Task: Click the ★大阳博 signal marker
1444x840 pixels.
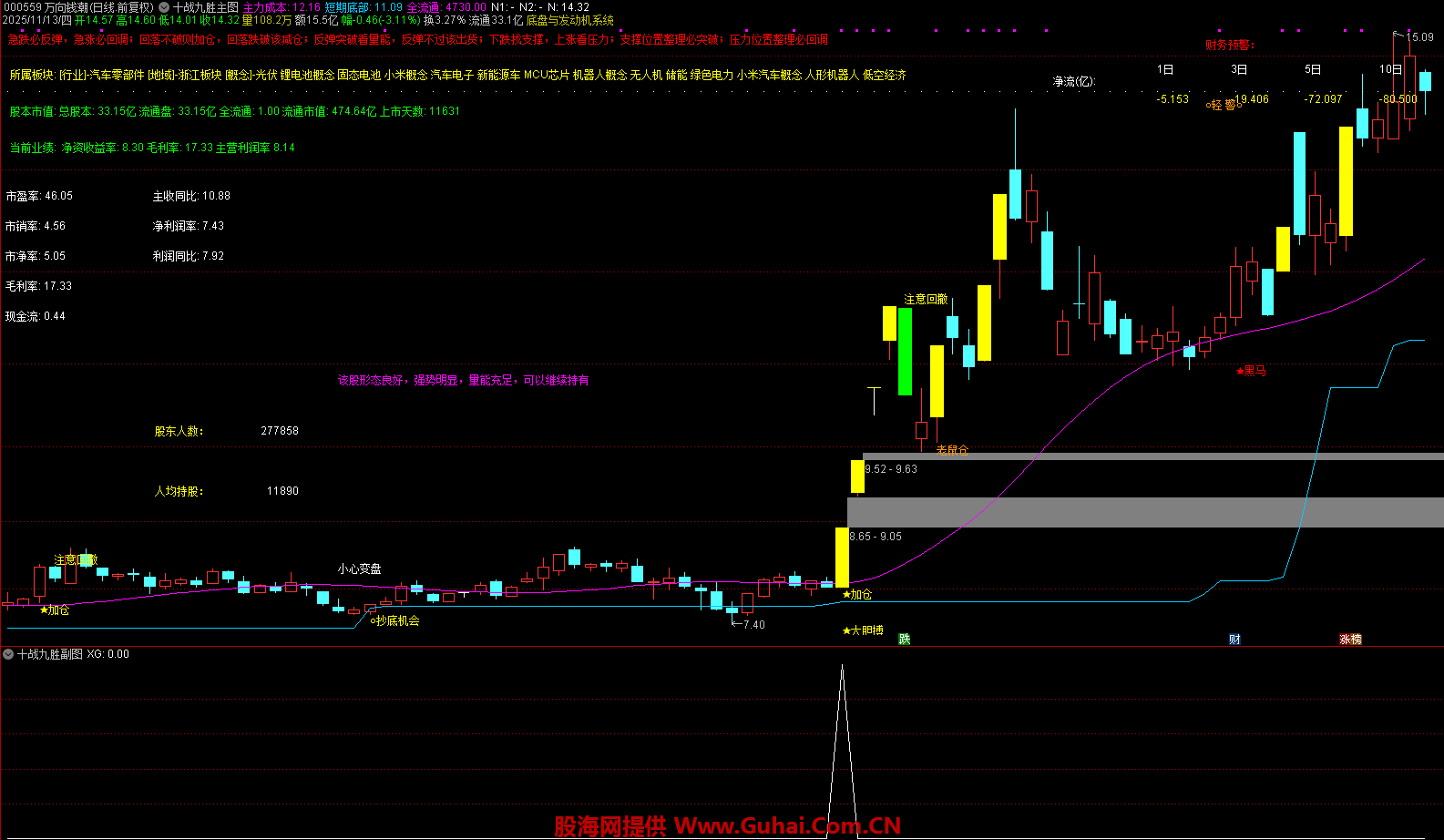Action: pyautogui.click(x=863, y=630)
